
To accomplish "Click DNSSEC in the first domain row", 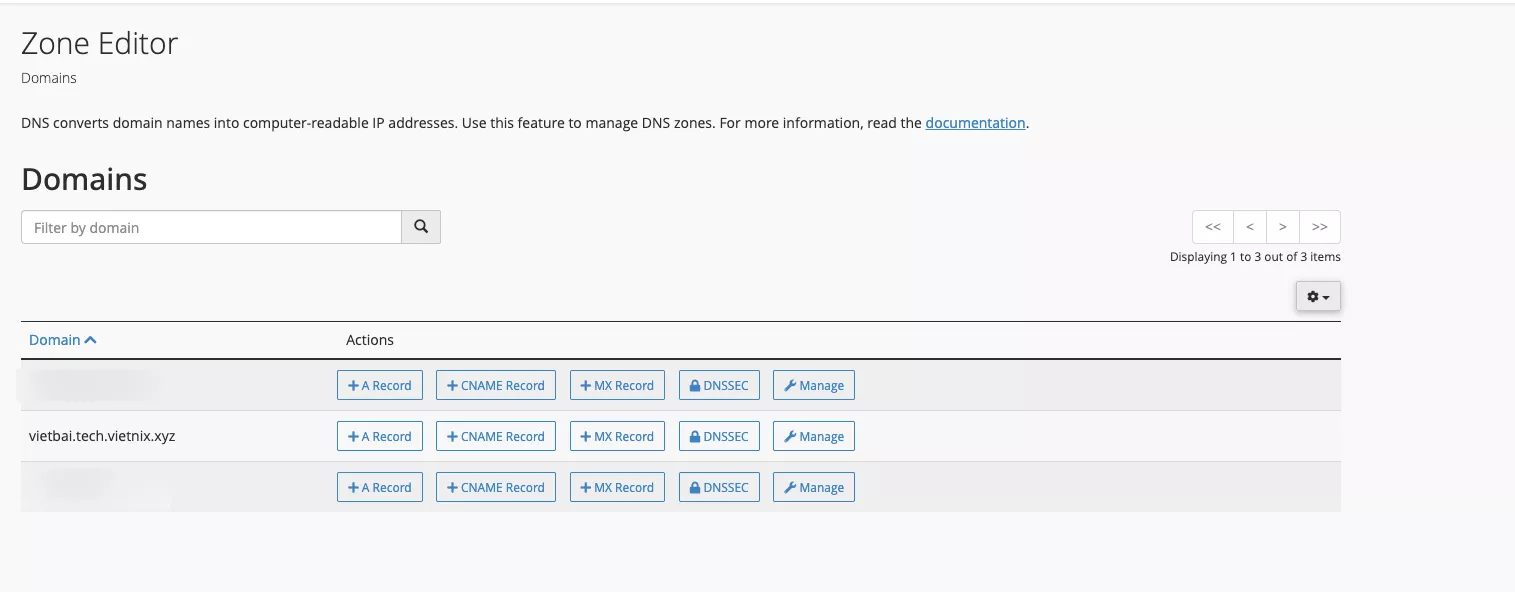I will (x=719, y=386).
